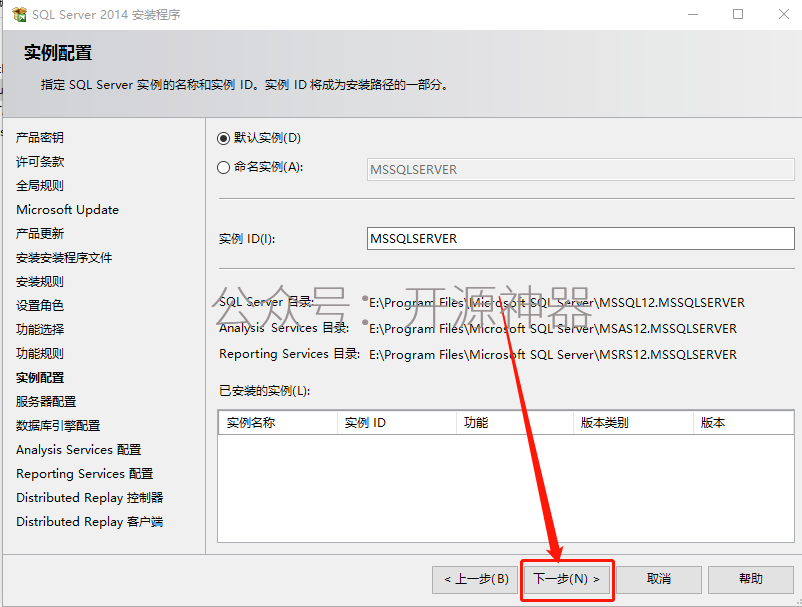This screenshot has width=802, height=607.
Task: Click the named instance MSSQLSERVER text field
Action: [581, 169]
